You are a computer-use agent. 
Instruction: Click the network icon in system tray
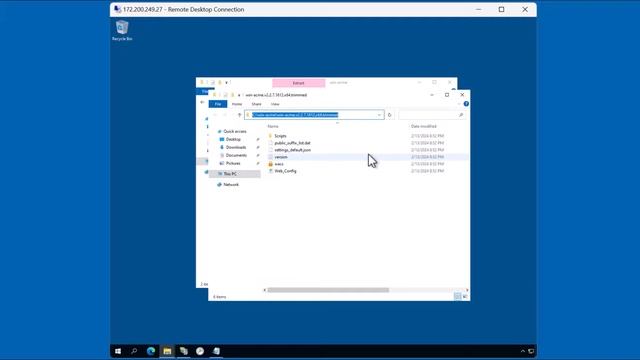click(x=531, y=351)
